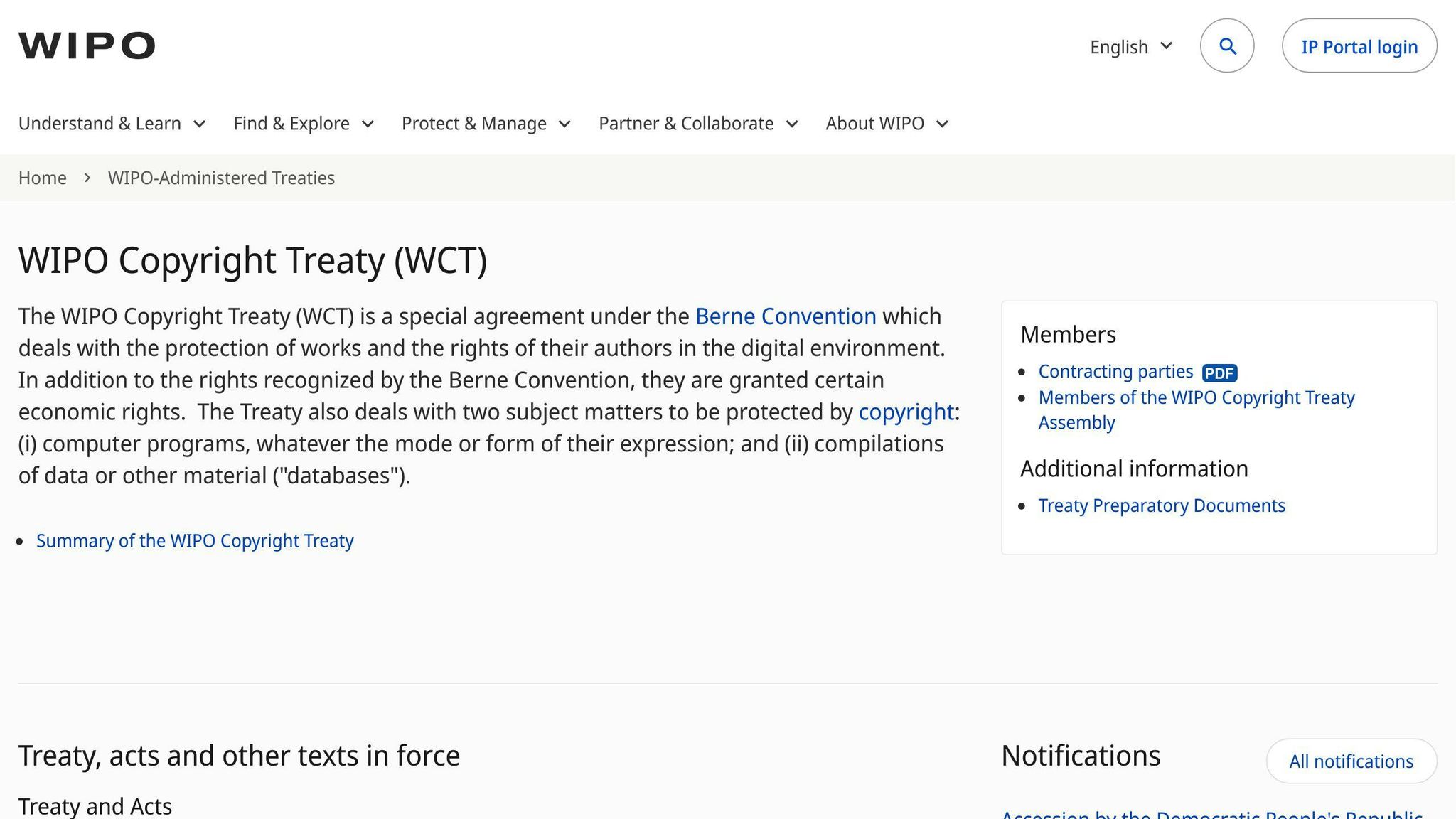Open the English language dropdown
This screenshot has height=819, width=1456.
coord(1130,47)
